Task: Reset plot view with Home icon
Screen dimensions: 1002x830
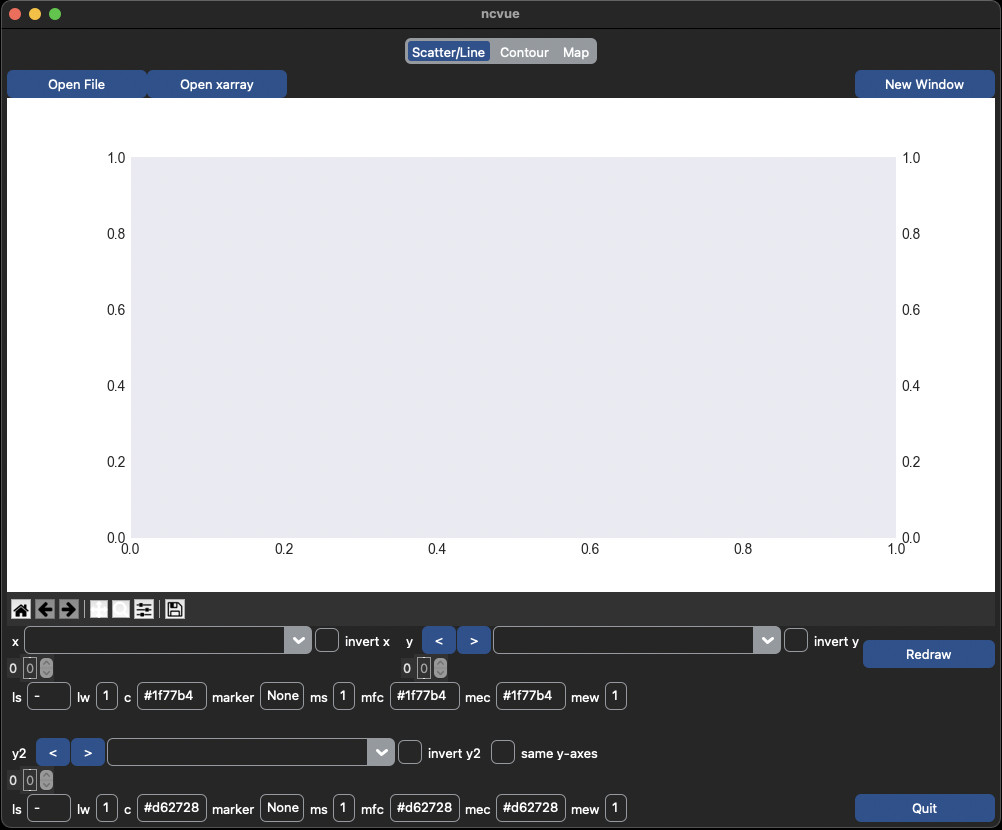Action: point(21,610)
